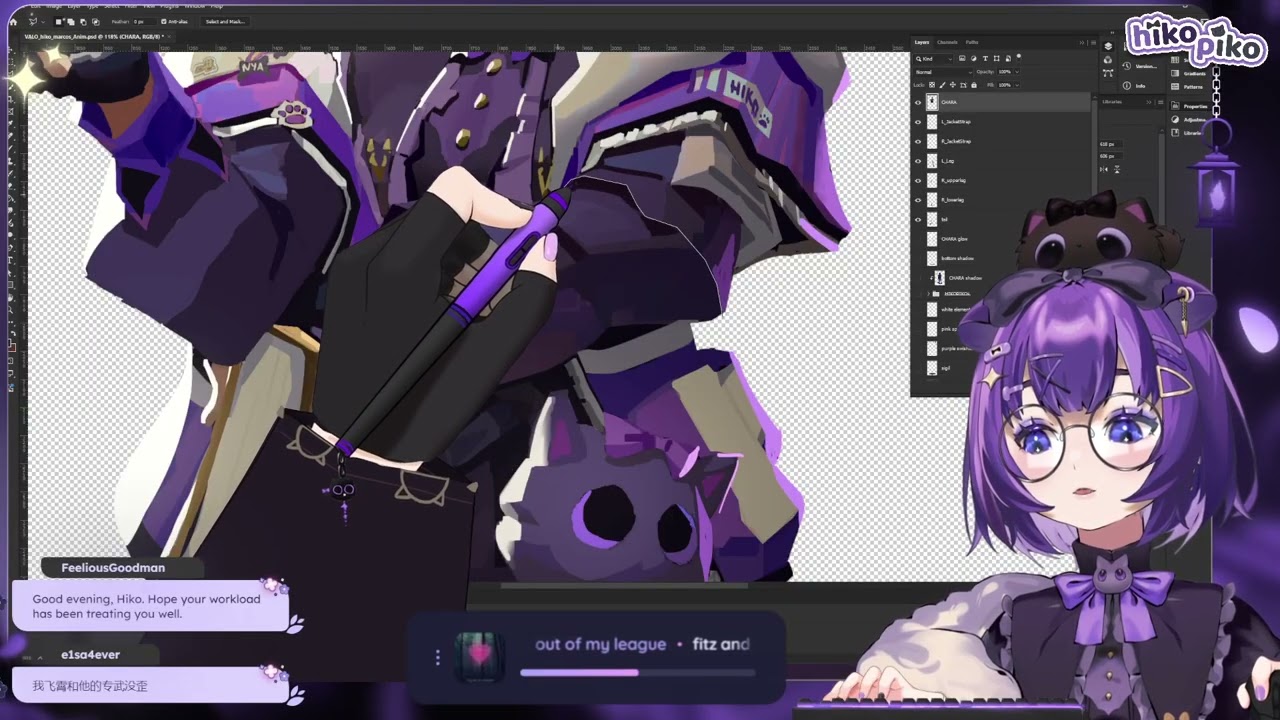Open the layer filter Kind dropdown

pyautogui.click(x=933, y=59)
